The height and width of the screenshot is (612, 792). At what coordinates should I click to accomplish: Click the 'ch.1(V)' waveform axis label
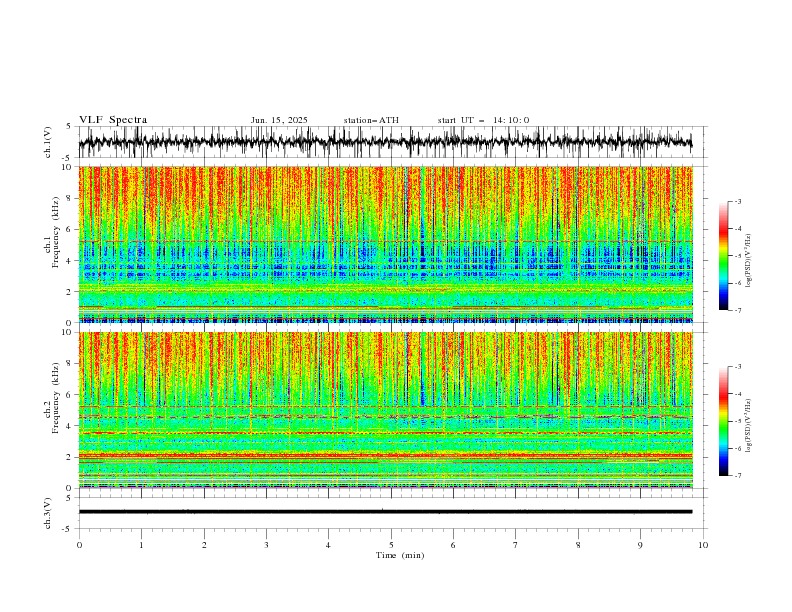click(48, 142)
